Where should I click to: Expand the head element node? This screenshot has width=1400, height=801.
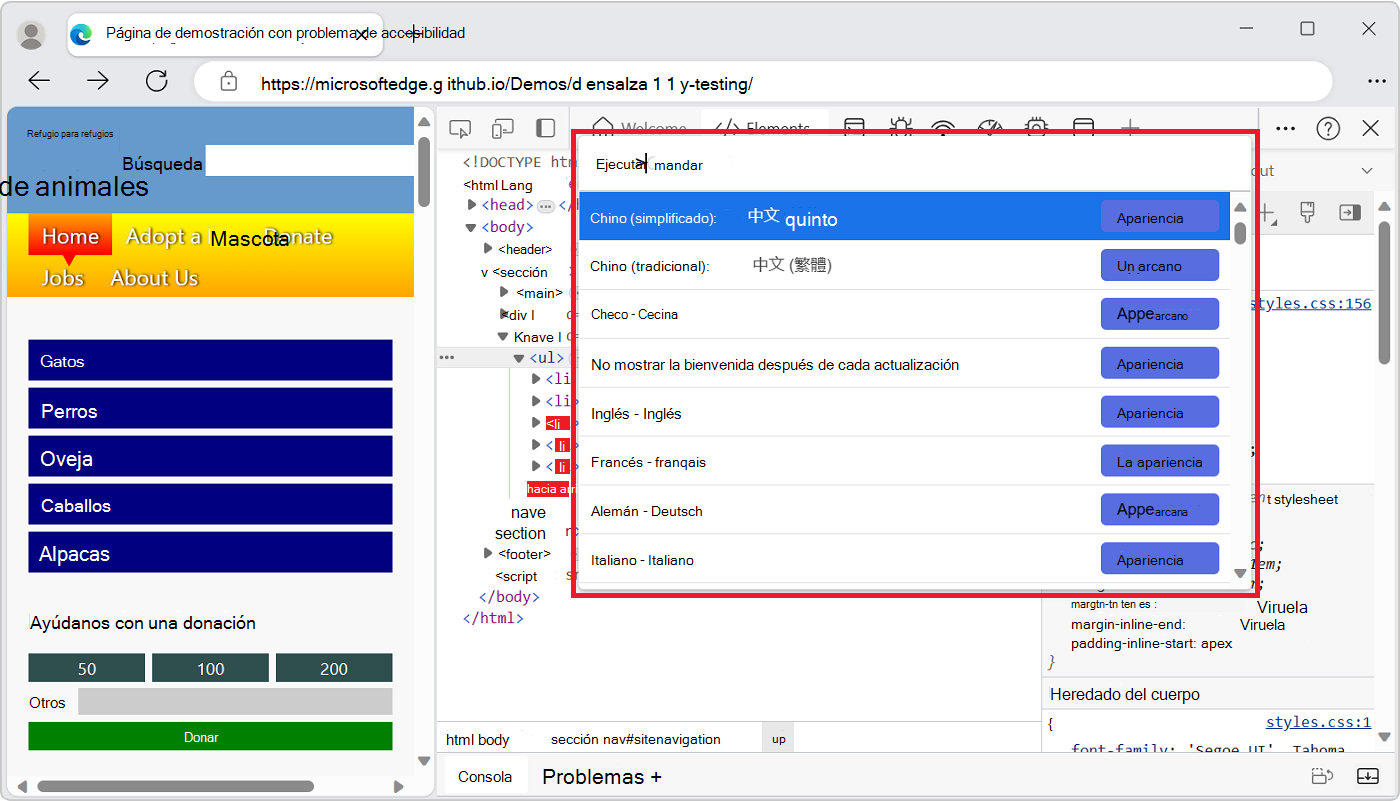point(472,205)
